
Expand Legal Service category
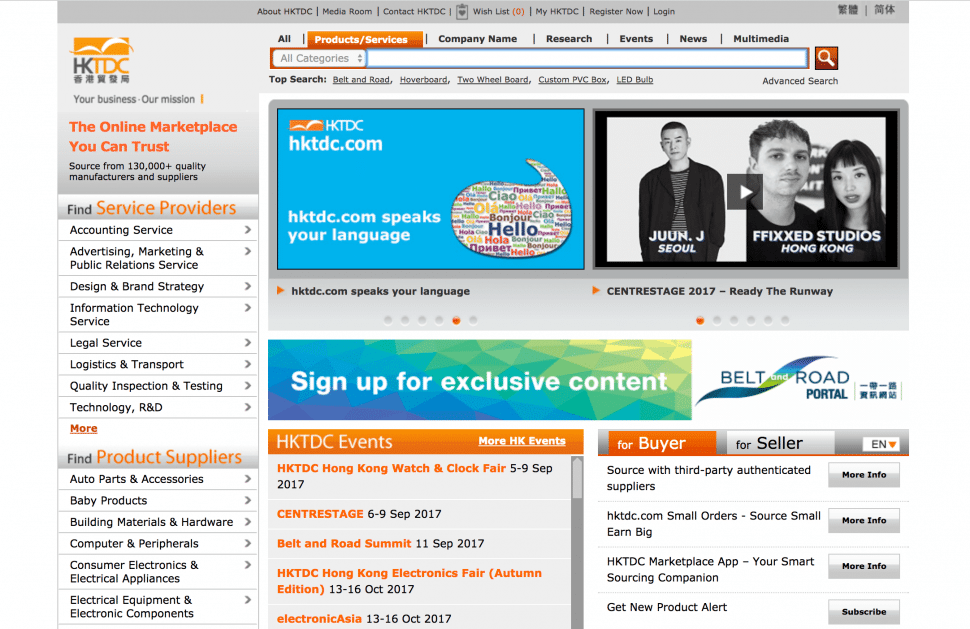[x=158, y=343]
